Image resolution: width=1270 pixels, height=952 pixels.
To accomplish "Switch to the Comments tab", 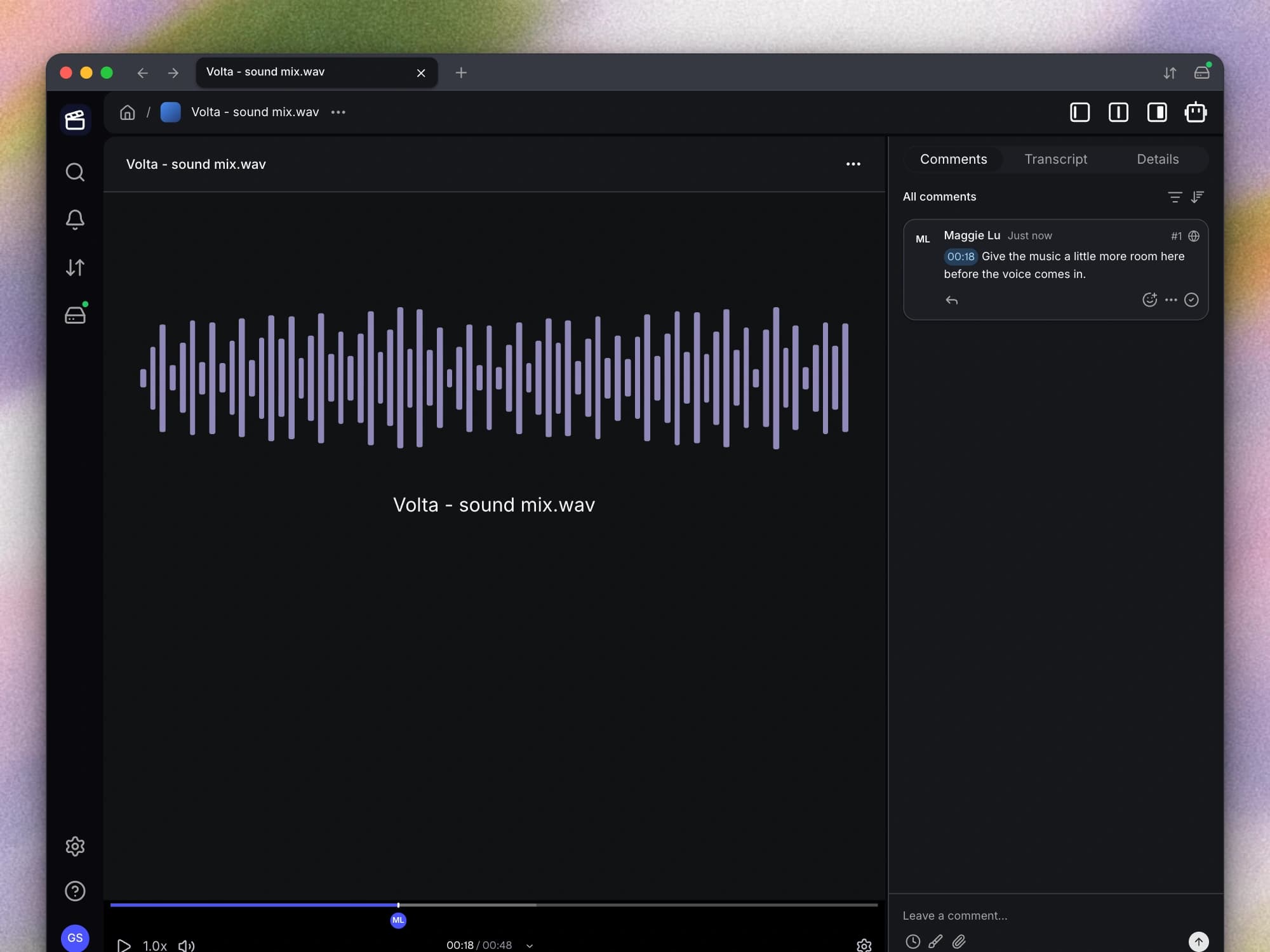I will point(953,159).
